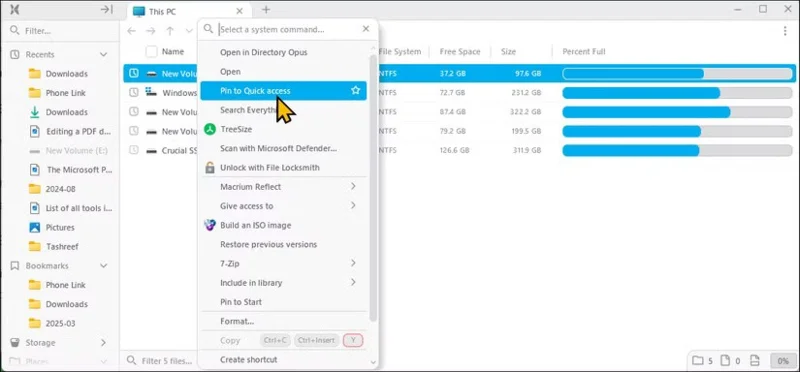Focus the sidebar Filter... field

point(65,31)
